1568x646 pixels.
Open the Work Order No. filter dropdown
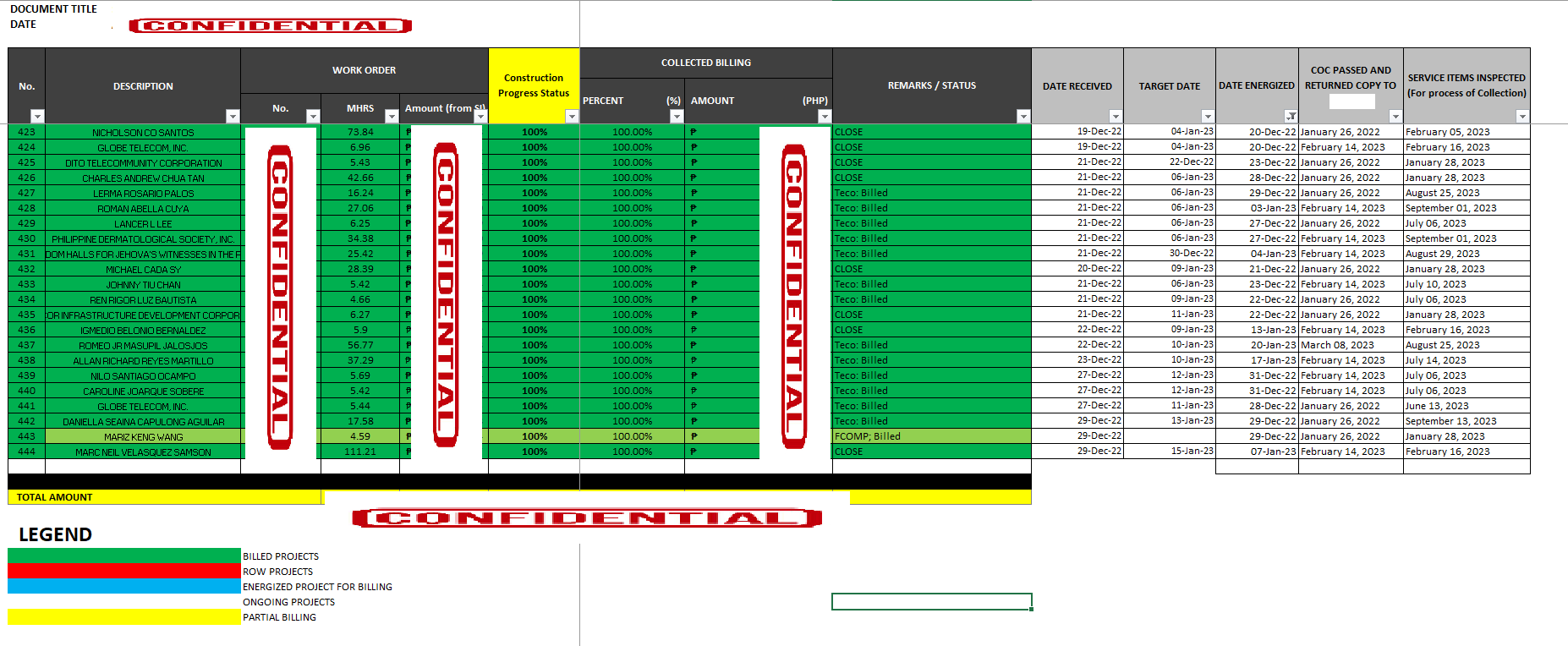click(x=313, y=116)
